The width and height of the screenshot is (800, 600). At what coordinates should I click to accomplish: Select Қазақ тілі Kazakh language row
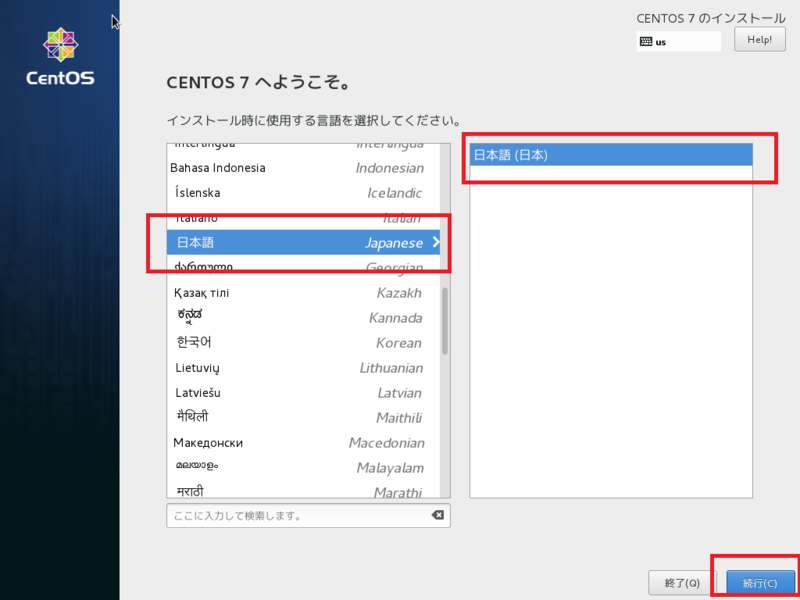304,293
